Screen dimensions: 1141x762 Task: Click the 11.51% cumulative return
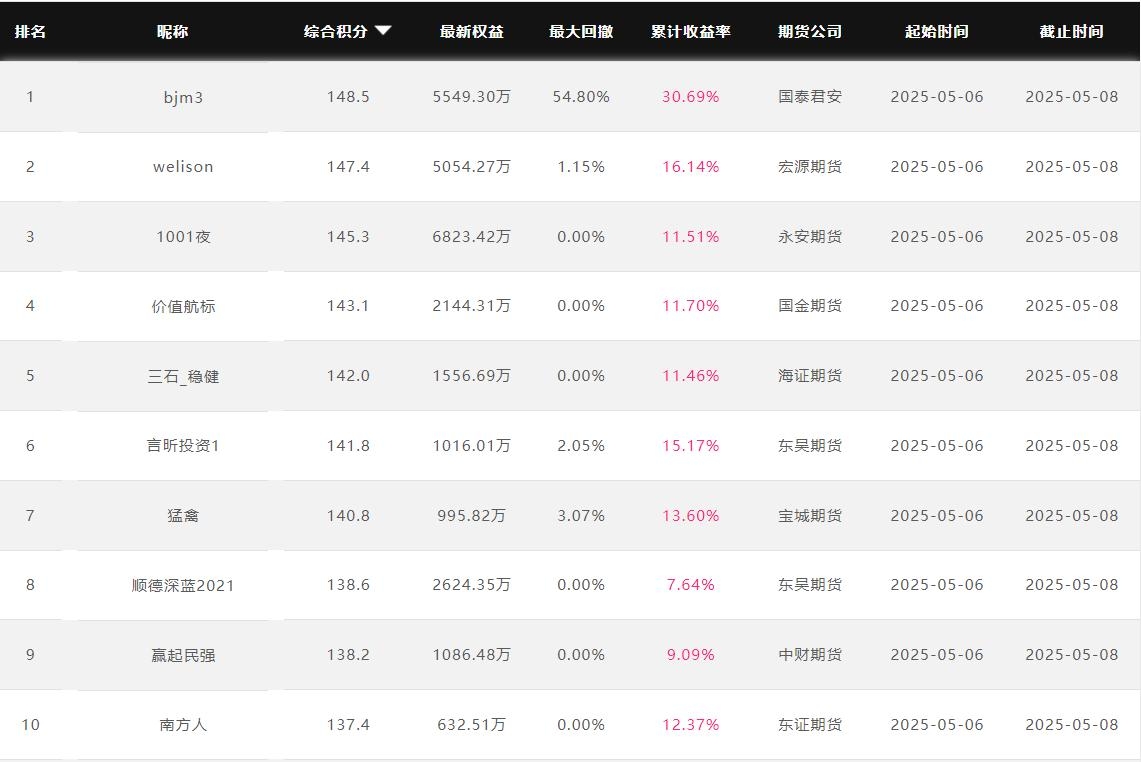click(691, 237)
